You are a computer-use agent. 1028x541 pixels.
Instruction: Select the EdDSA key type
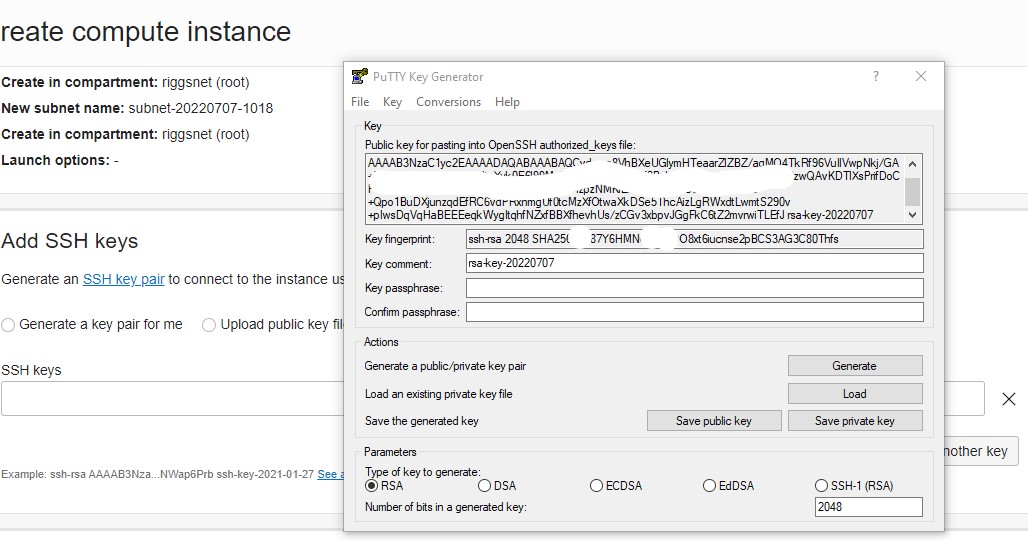[728, 486]
